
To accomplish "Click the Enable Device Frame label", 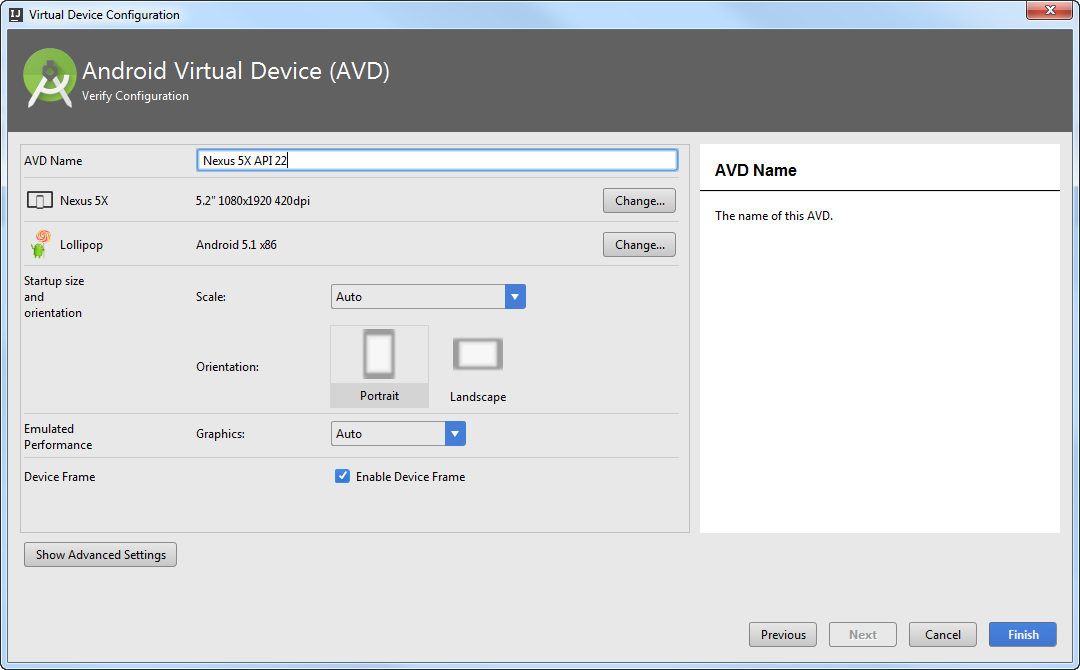I will [x=410, y=477].
